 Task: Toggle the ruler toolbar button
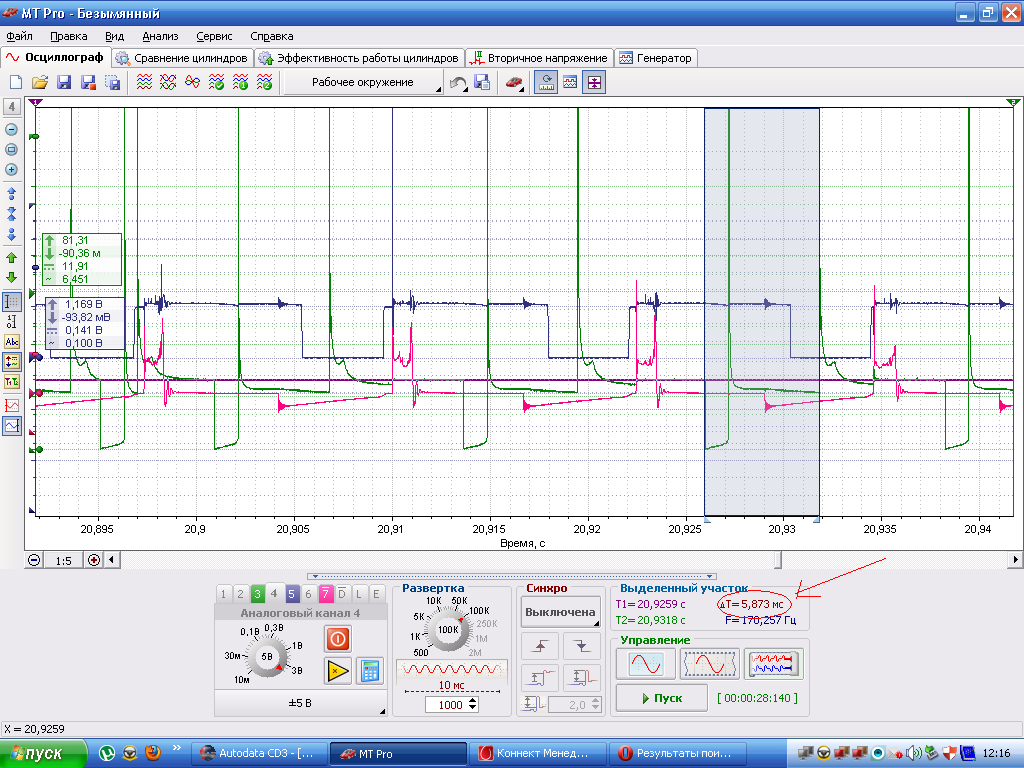point(546,83)
